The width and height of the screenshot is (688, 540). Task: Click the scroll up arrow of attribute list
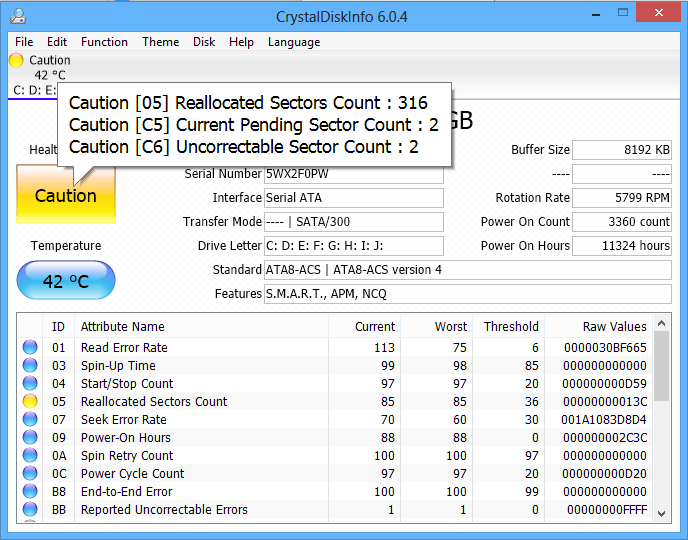click(660, 324)
